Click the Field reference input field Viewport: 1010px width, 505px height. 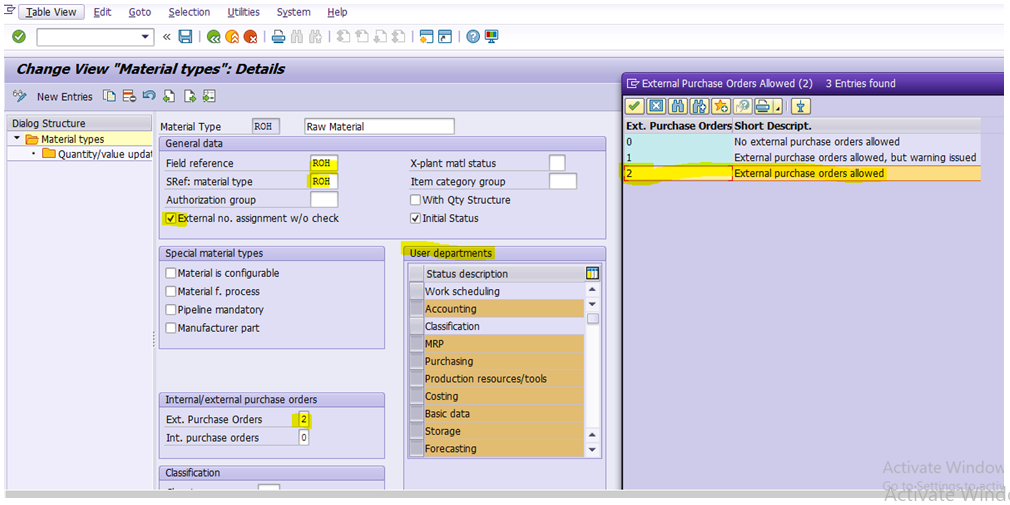(x=324, y=164)
